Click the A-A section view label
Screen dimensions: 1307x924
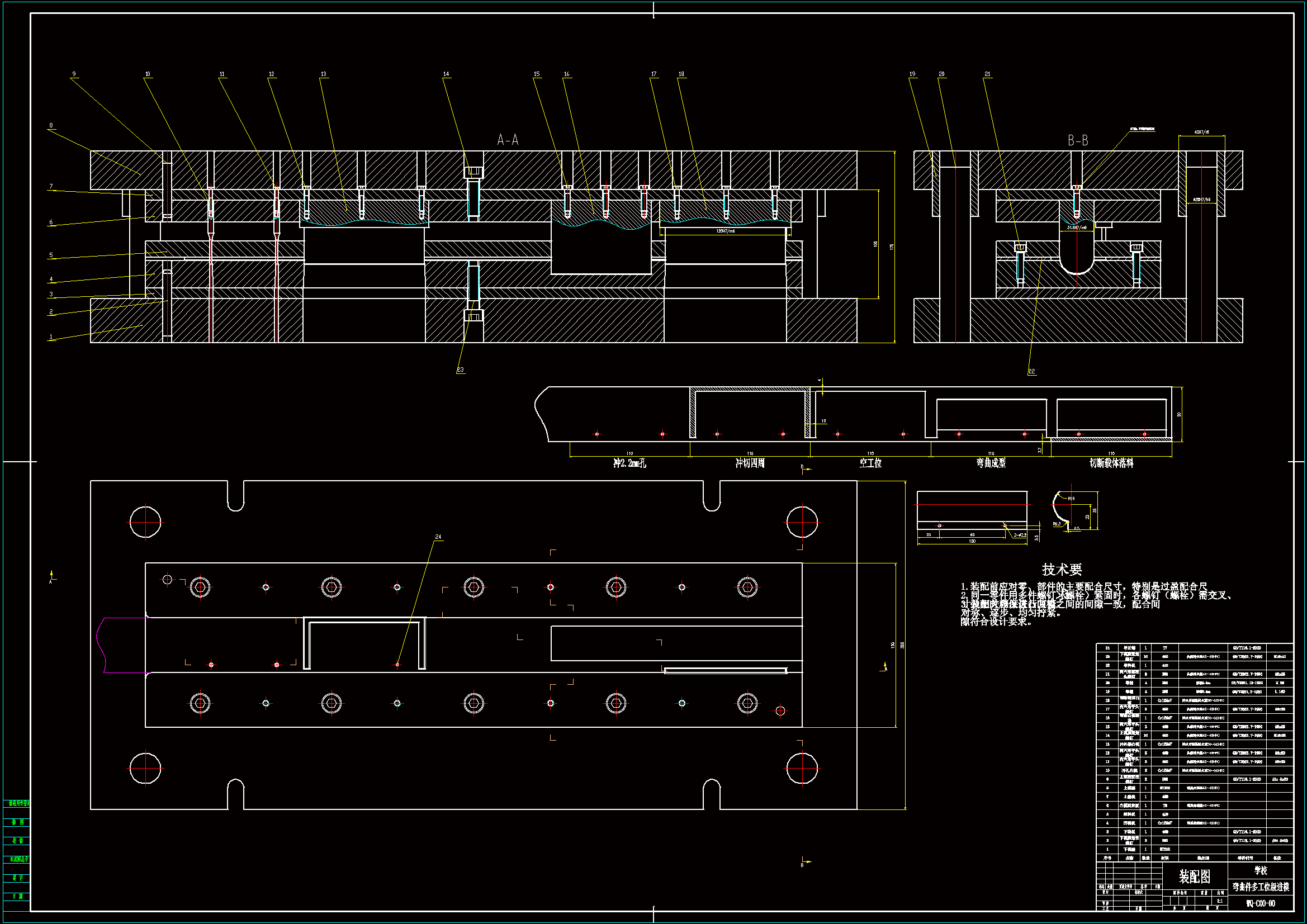(507, 140)
